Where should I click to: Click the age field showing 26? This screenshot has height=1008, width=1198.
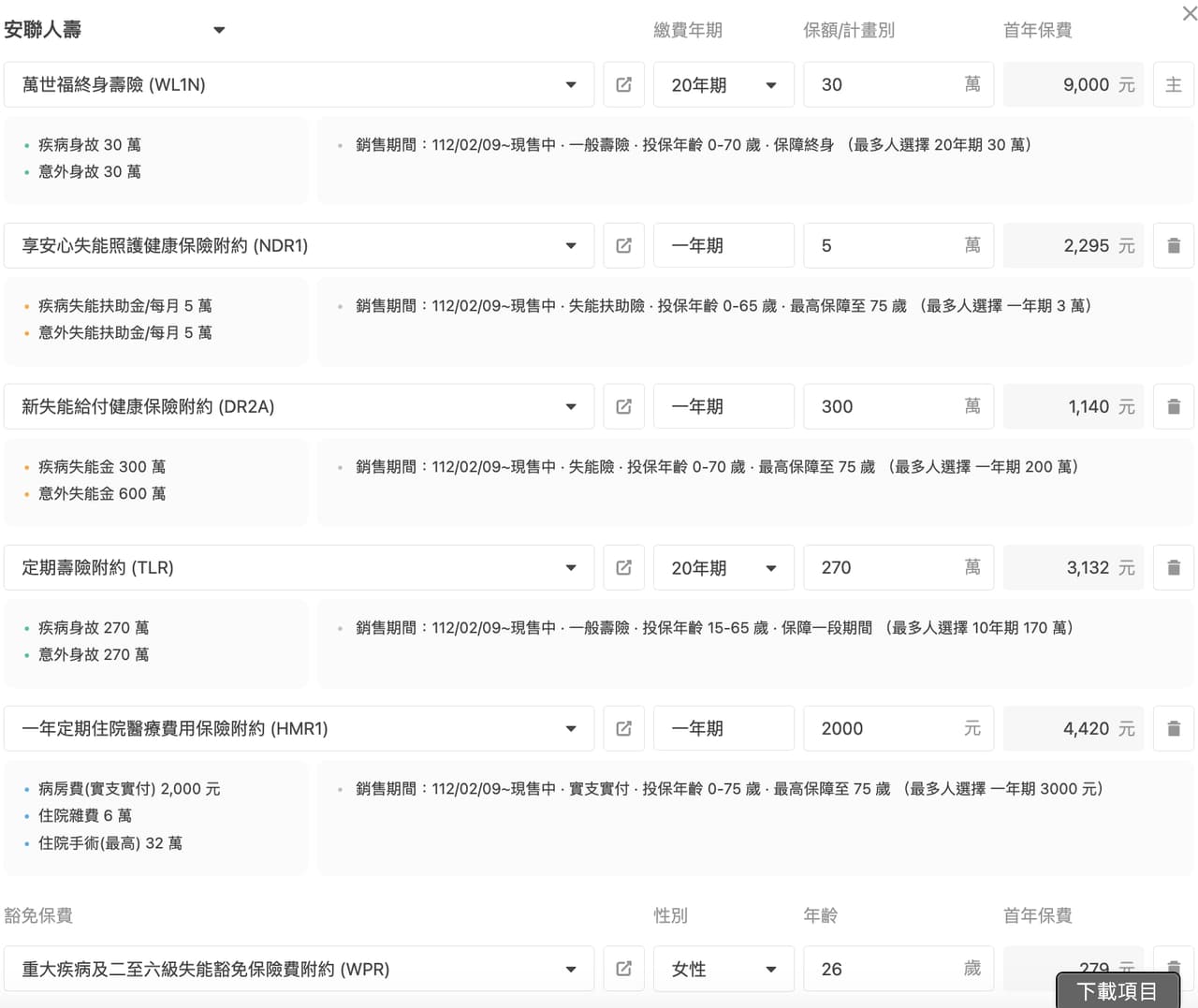coord(884,969)
